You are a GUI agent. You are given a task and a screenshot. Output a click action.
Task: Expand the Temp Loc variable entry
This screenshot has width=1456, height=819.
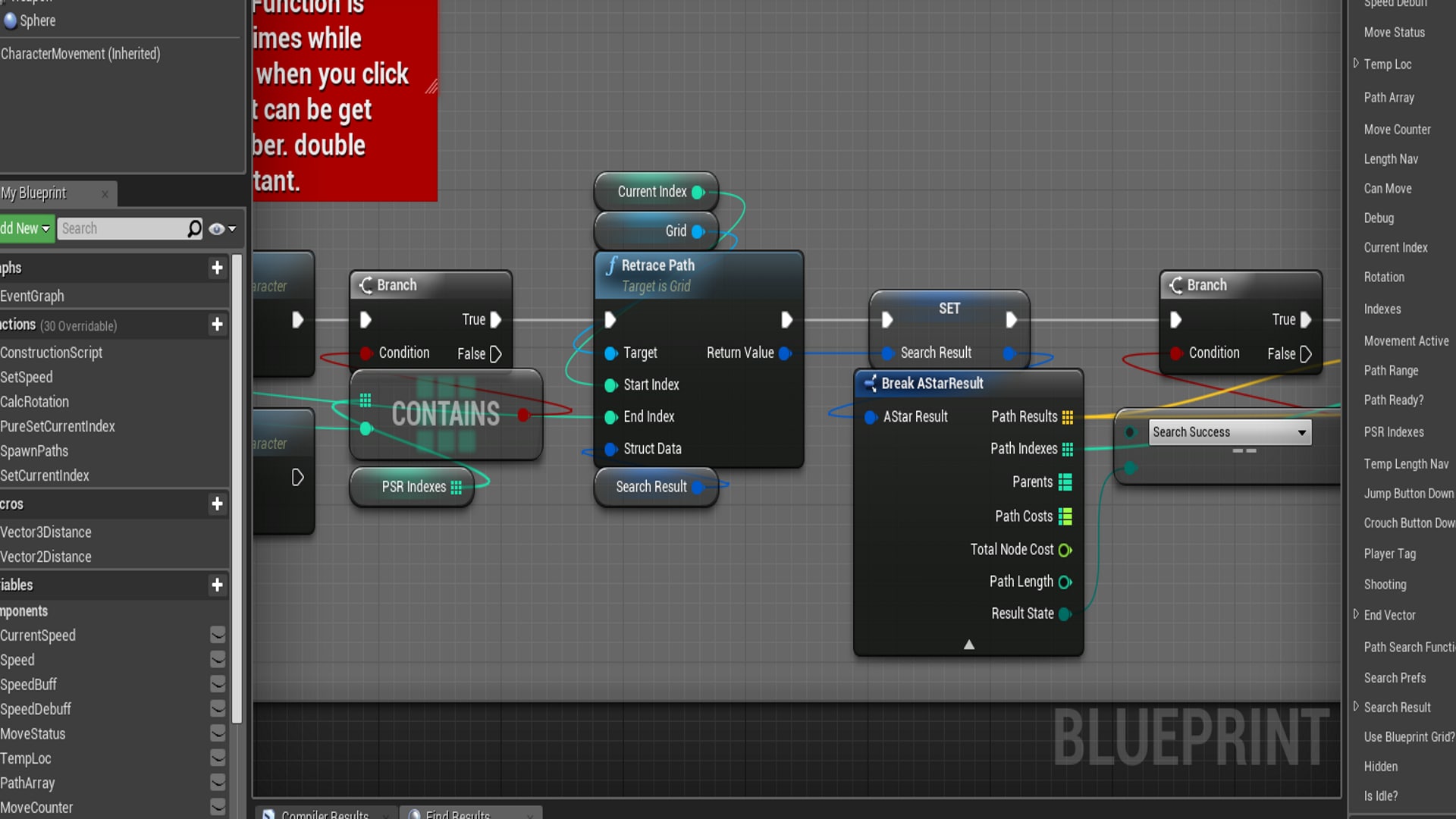1356,64
